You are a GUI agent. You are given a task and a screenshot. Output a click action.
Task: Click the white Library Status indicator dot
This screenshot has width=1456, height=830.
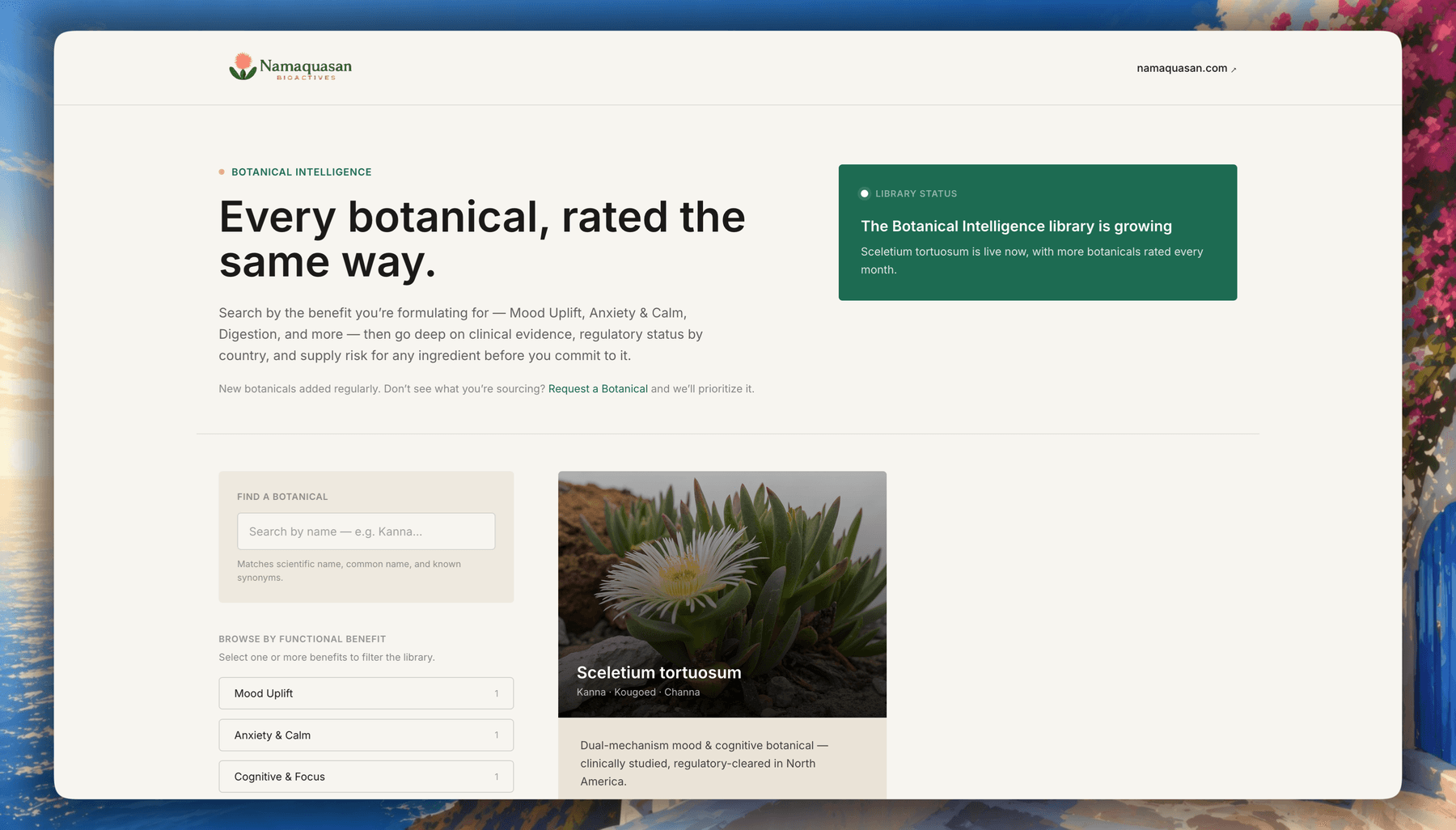click(x=865, y=193)
